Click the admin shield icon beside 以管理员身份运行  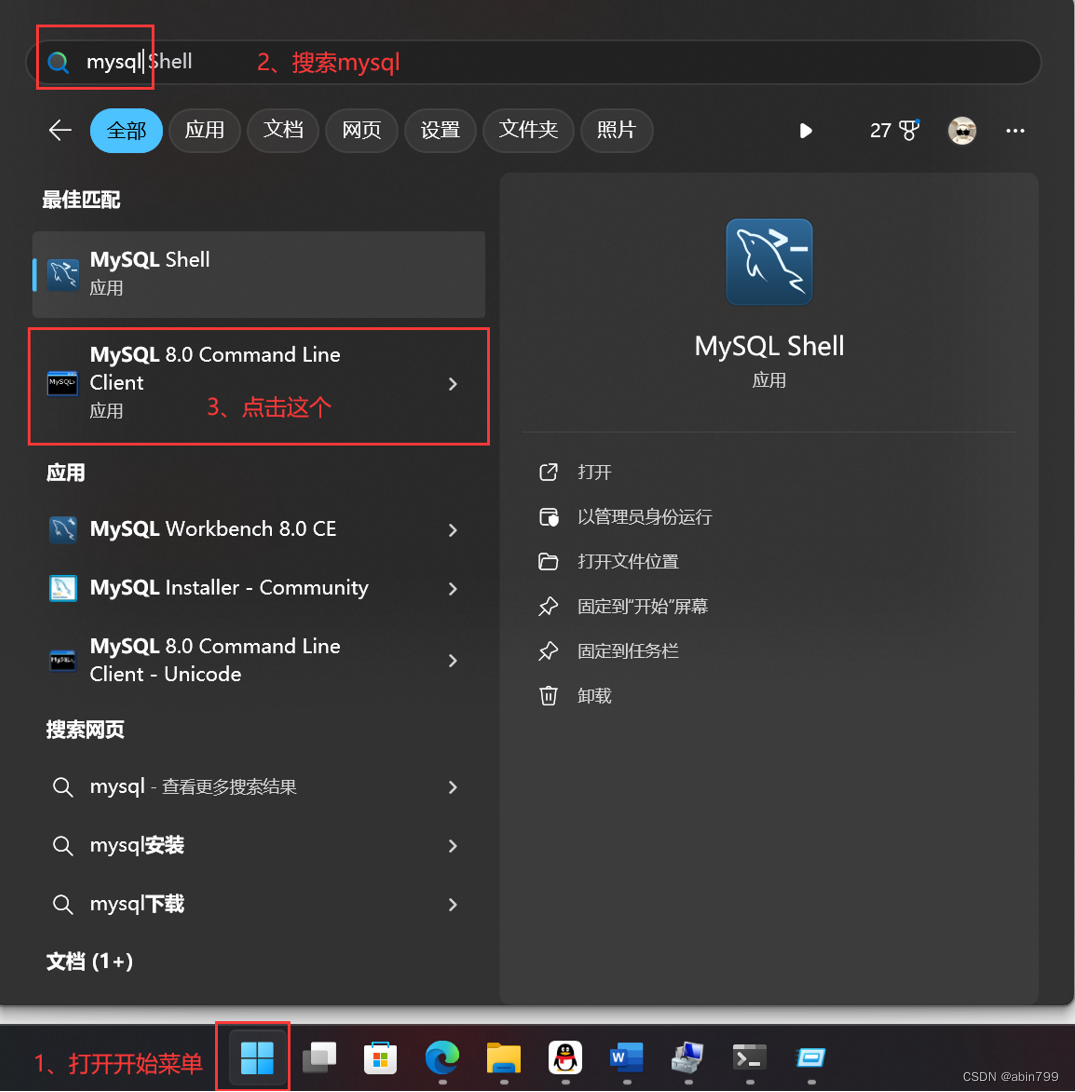tap(549, 517)
